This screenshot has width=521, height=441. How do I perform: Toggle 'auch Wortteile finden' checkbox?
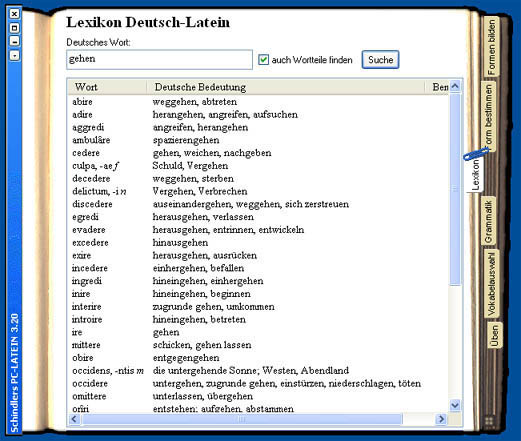click(263, 60)
